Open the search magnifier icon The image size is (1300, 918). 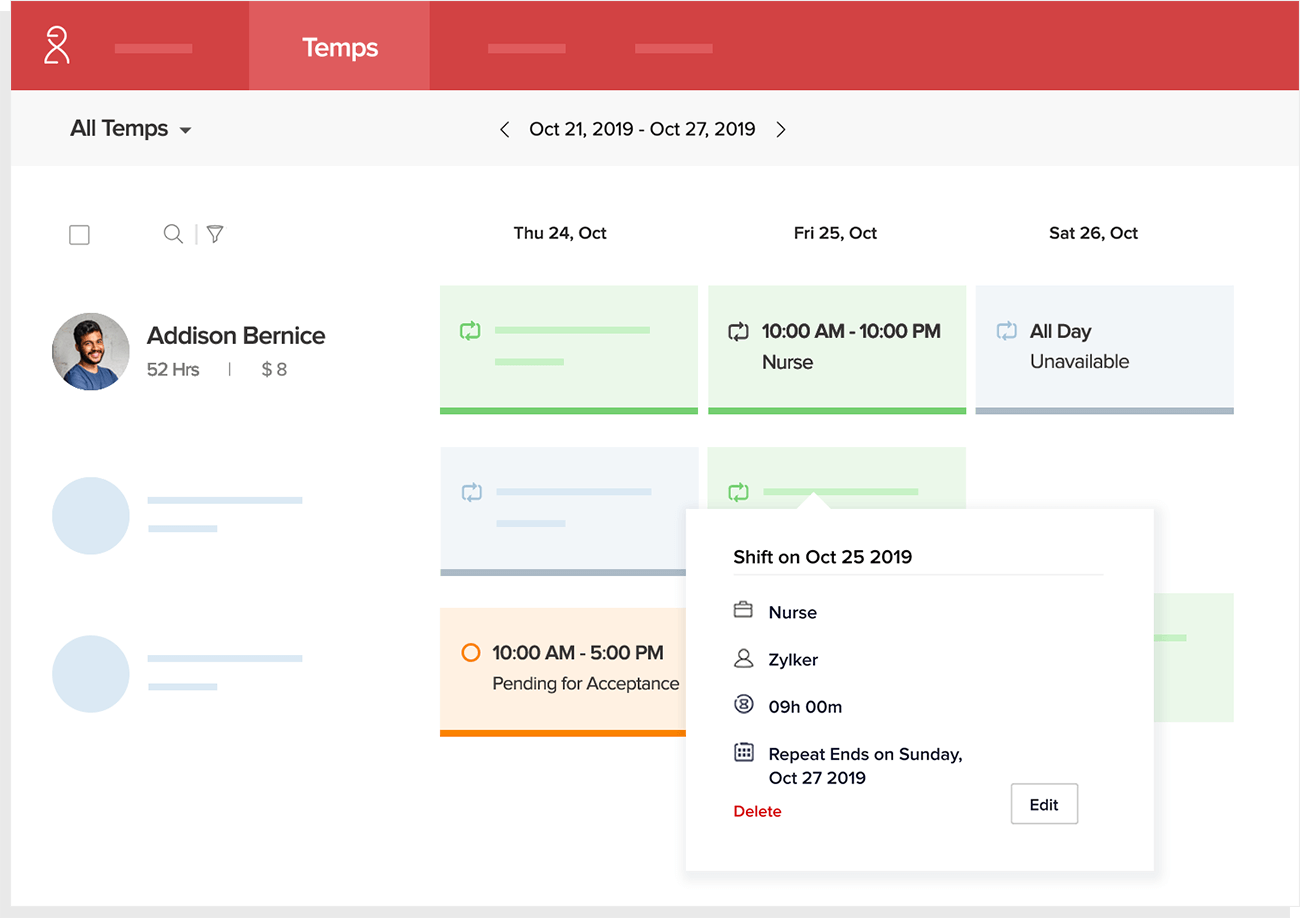coord(173,234)
